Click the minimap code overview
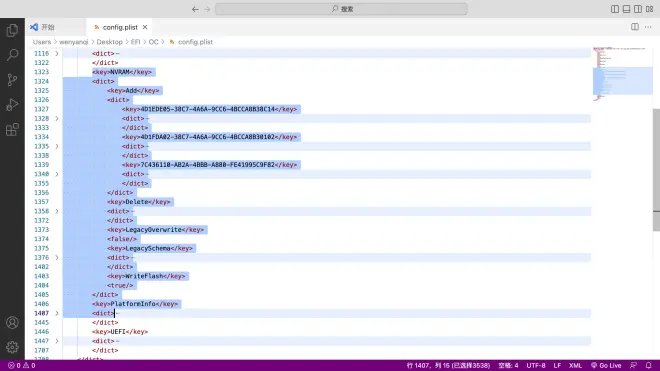The width and height of the screenshot is (660, 371). [623, 74]
